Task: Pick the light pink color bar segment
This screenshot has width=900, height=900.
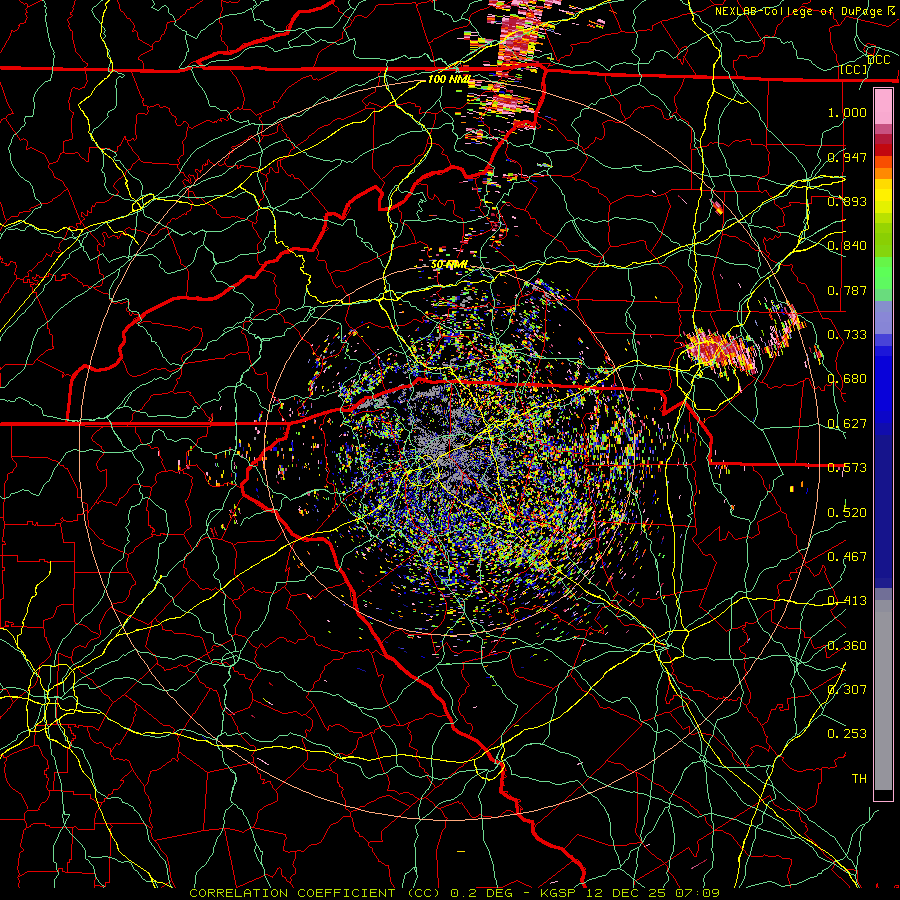Action: click(883, 106)
